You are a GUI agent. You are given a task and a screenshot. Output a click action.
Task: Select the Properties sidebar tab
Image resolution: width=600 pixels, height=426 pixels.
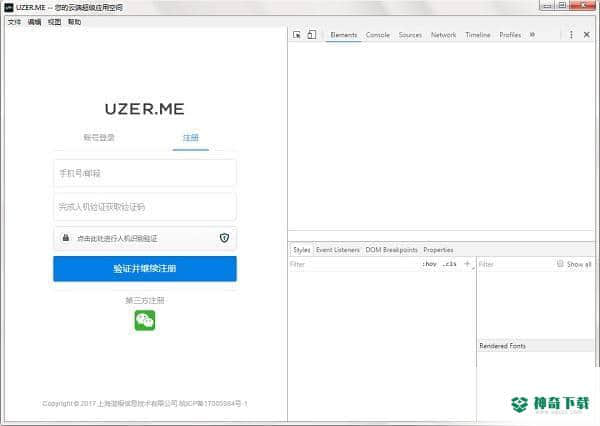click(x=438, y=250)
